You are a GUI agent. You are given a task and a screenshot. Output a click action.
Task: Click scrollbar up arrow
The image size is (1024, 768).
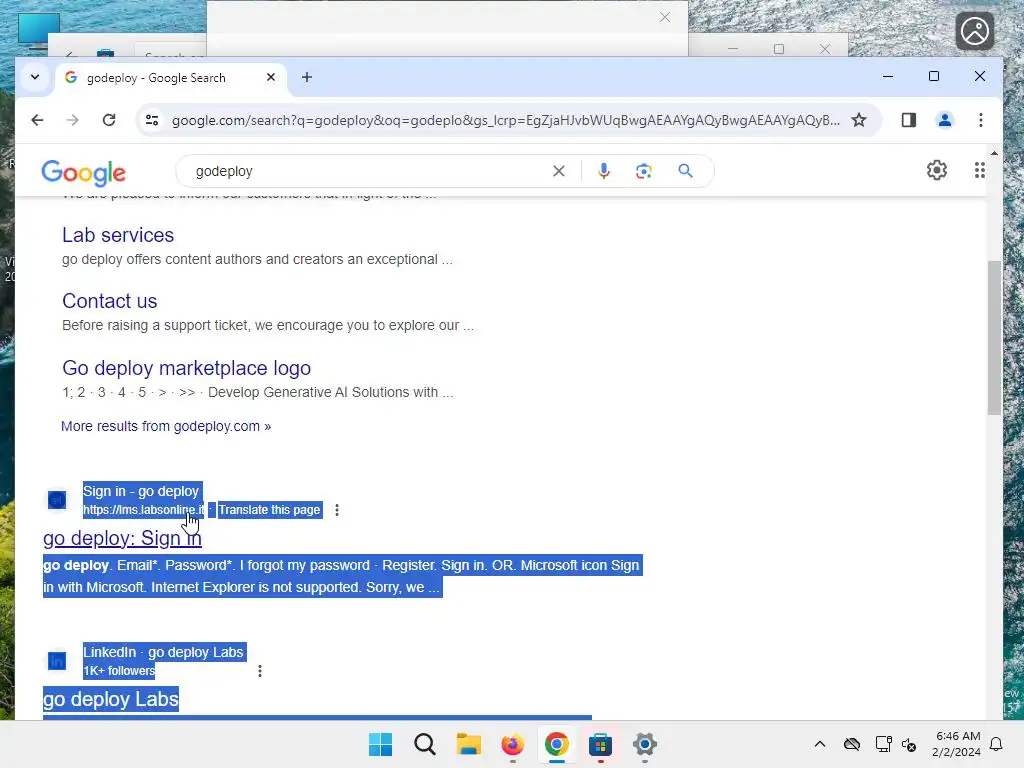[994, 153]
